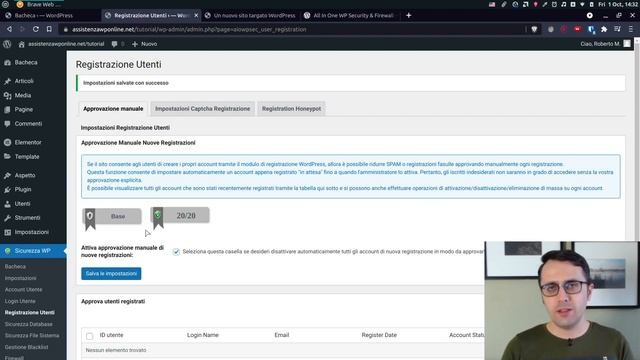Sort by the Register Date column header
Image resolution: width=640 pixels, height=360 pixels.
tap(379, 335)
